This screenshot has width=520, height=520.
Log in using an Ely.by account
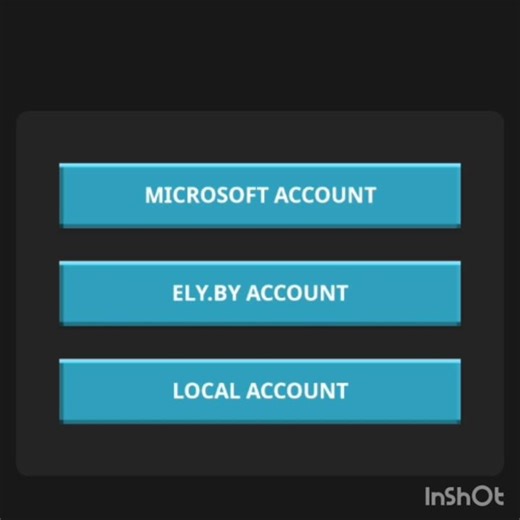click(260, 293)
